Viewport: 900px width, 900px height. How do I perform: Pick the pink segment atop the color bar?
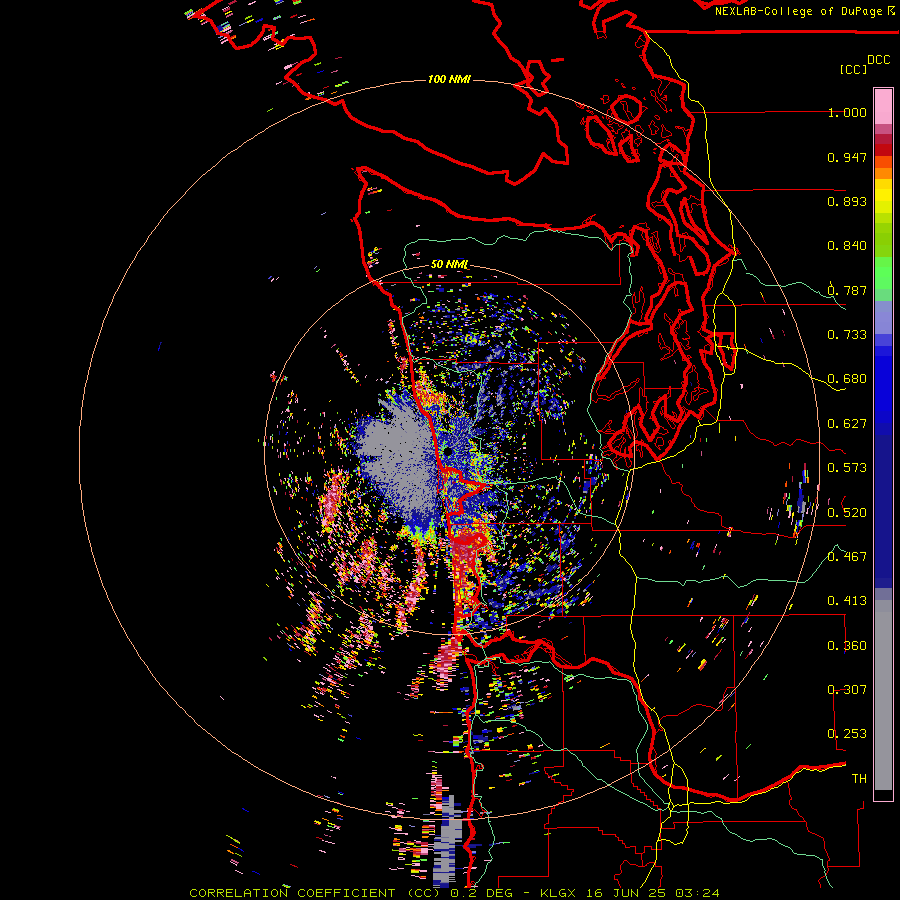coord(883,106)
